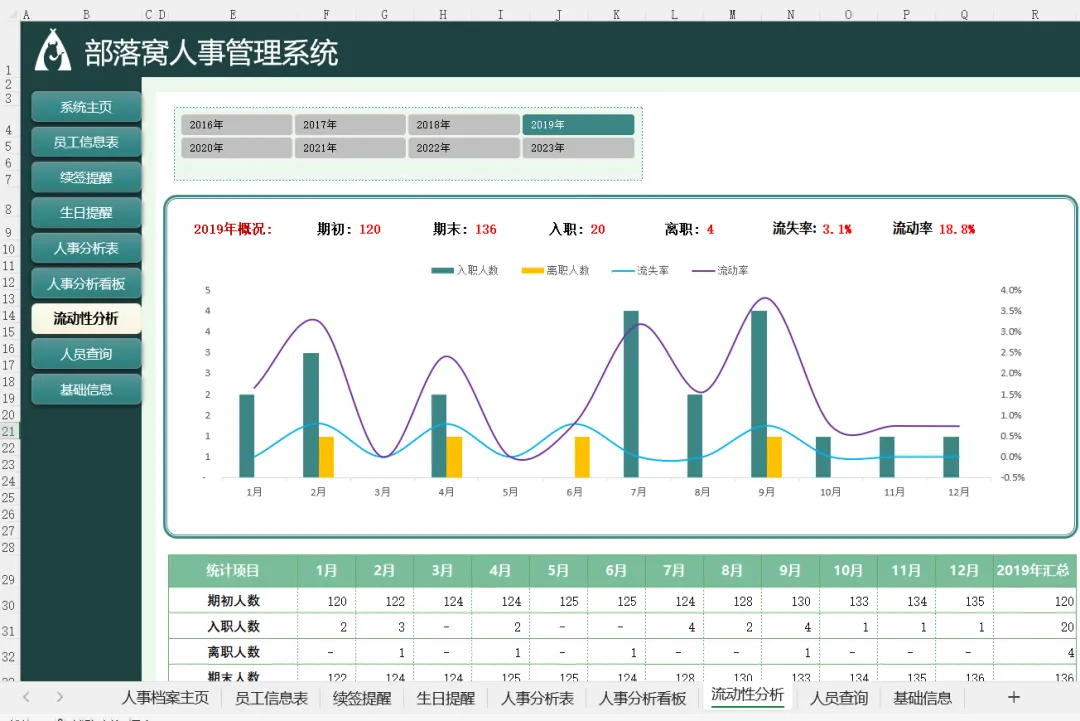The height and width of the screenshot is (721, 1080).
Task: Choose the 2023年 year slicer
Action: click(578, 148)
